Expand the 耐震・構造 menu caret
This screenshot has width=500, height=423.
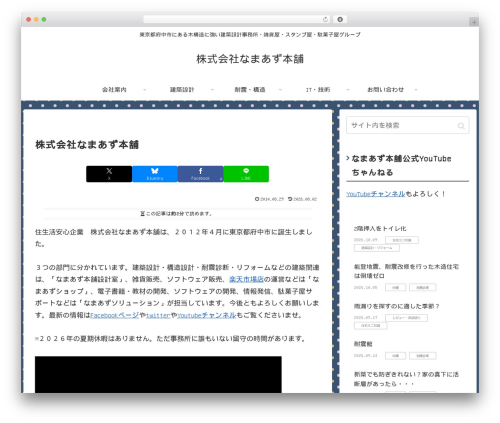280,90
